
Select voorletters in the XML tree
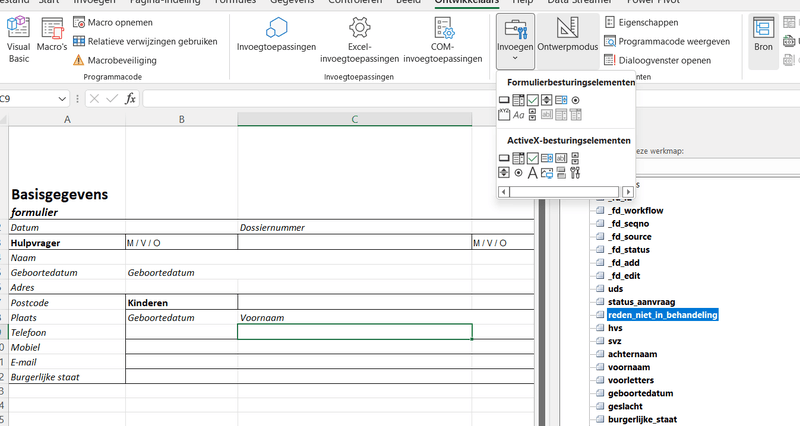(631, 380)
